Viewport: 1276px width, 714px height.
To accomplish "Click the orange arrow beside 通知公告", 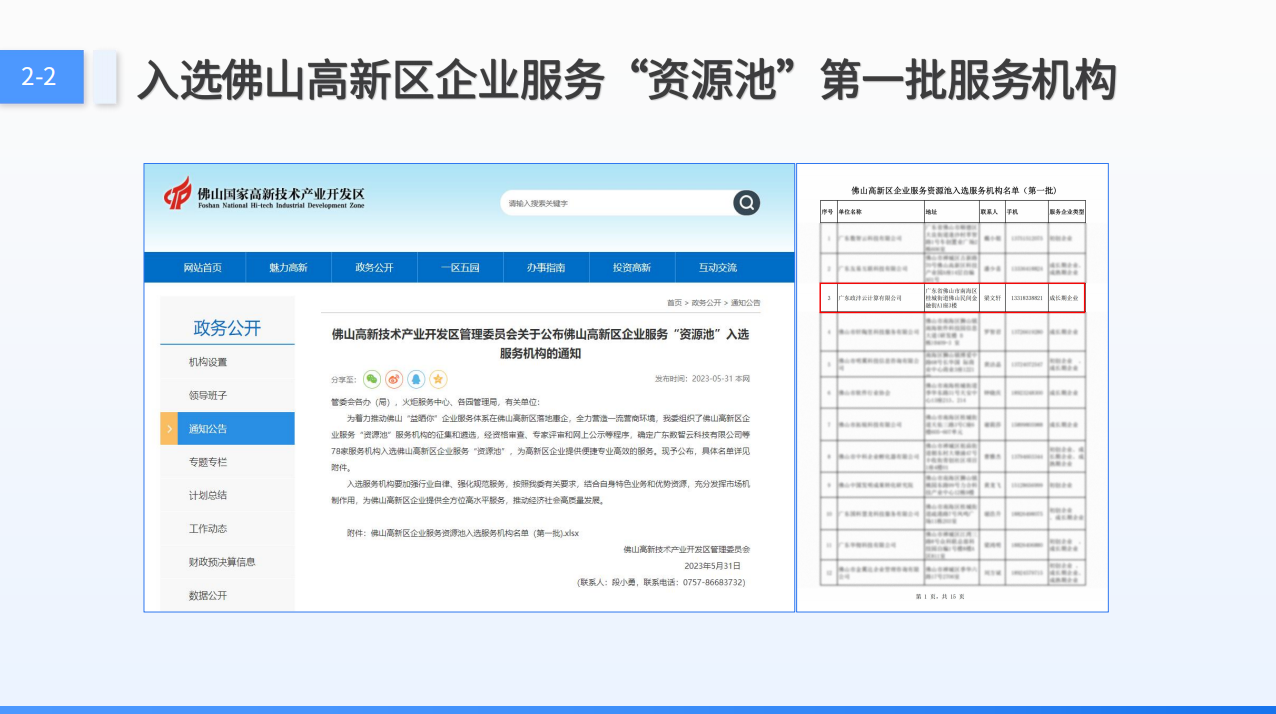I will tap(169, 429).
